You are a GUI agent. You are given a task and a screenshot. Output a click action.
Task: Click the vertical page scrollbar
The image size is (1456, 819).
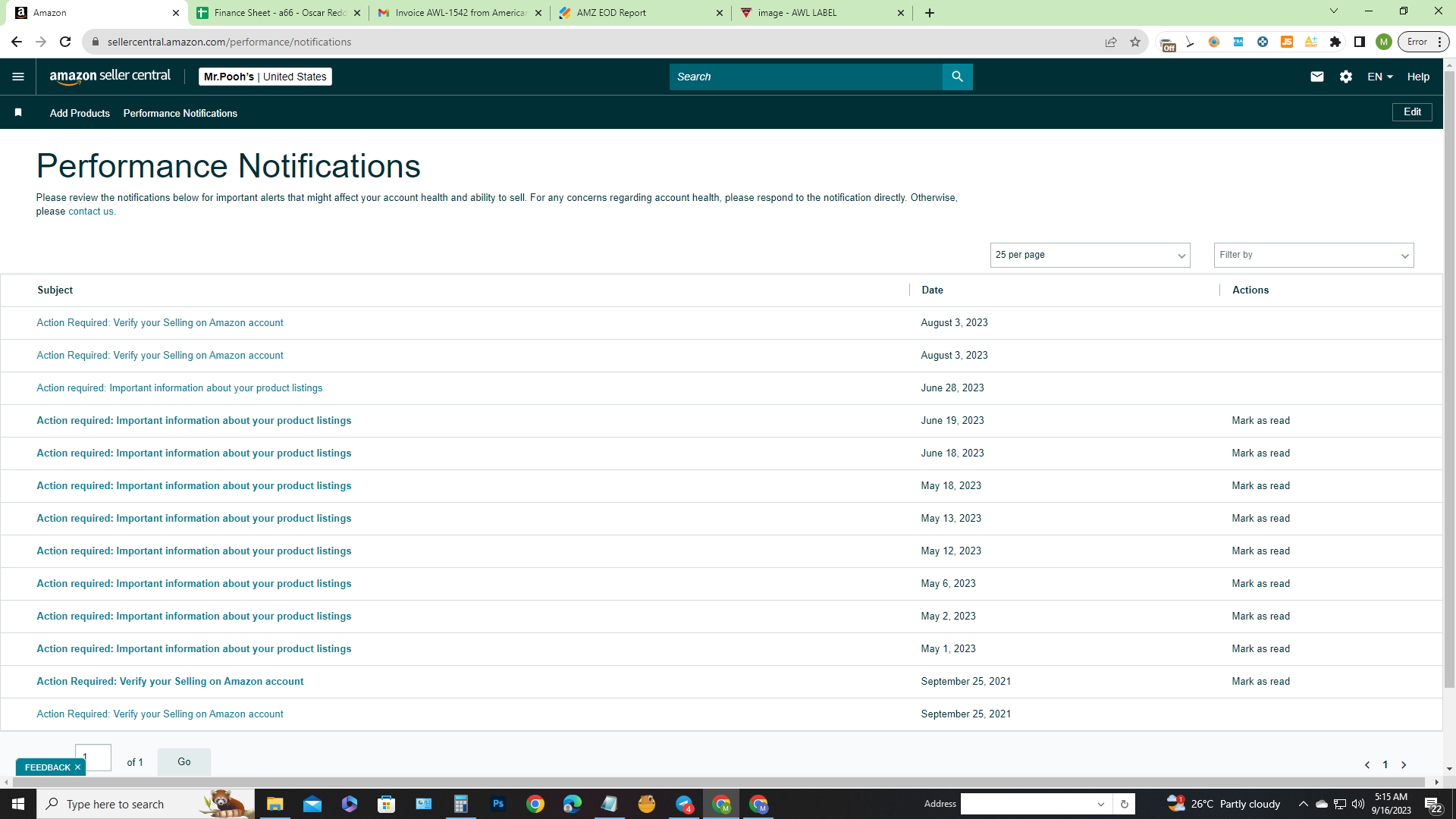(x=1449, y=379)
